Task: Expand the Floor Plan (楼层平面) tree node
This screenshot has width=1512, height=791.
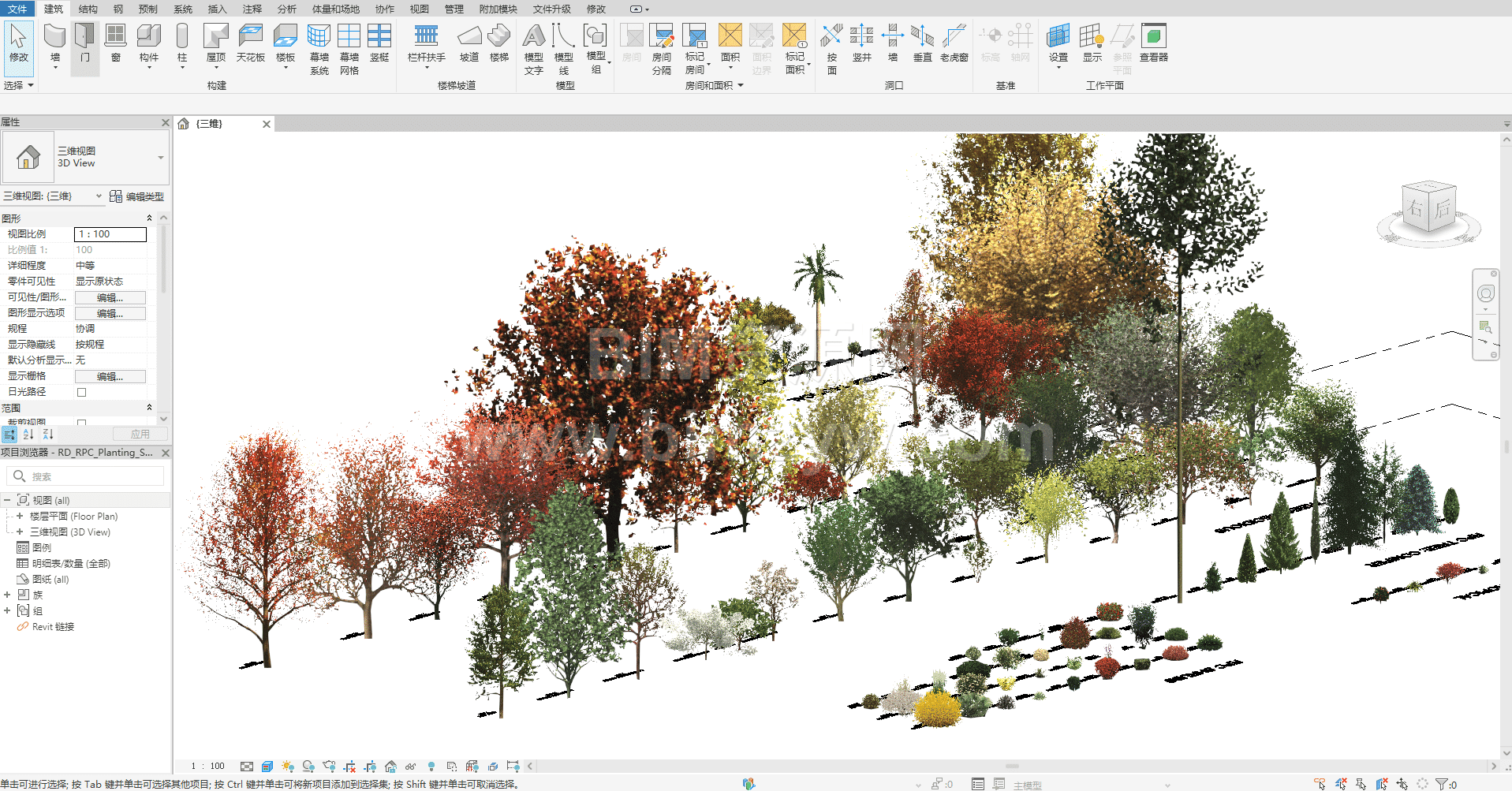Action: pos(20,516)
